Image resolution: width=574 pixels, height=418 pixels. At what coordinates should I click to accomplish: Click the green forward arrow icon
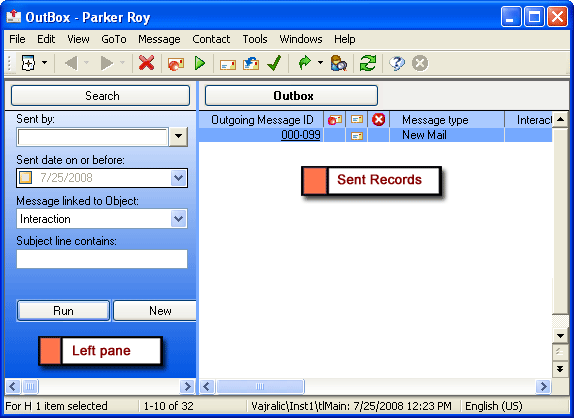305,63
